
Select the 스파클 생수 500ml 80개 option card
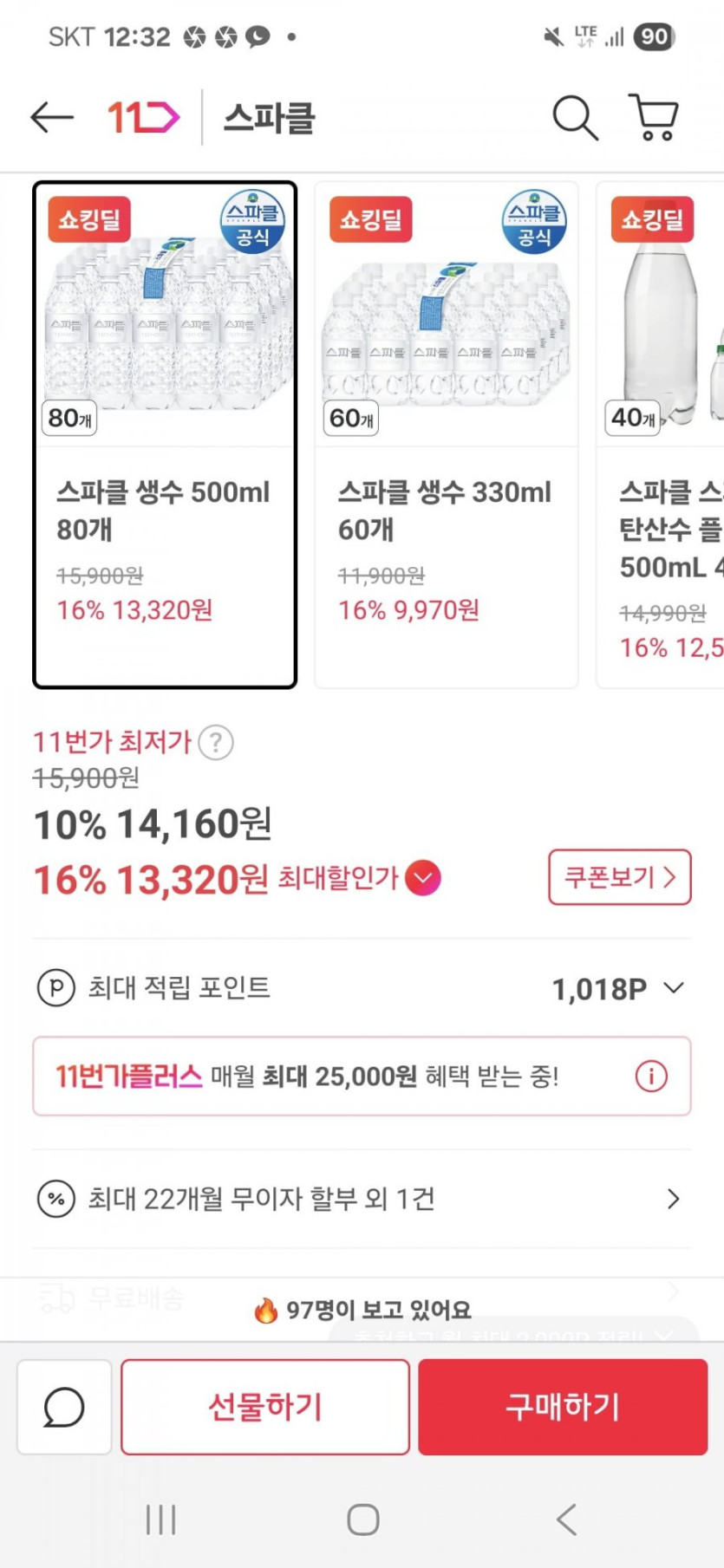tap(165, 435)
